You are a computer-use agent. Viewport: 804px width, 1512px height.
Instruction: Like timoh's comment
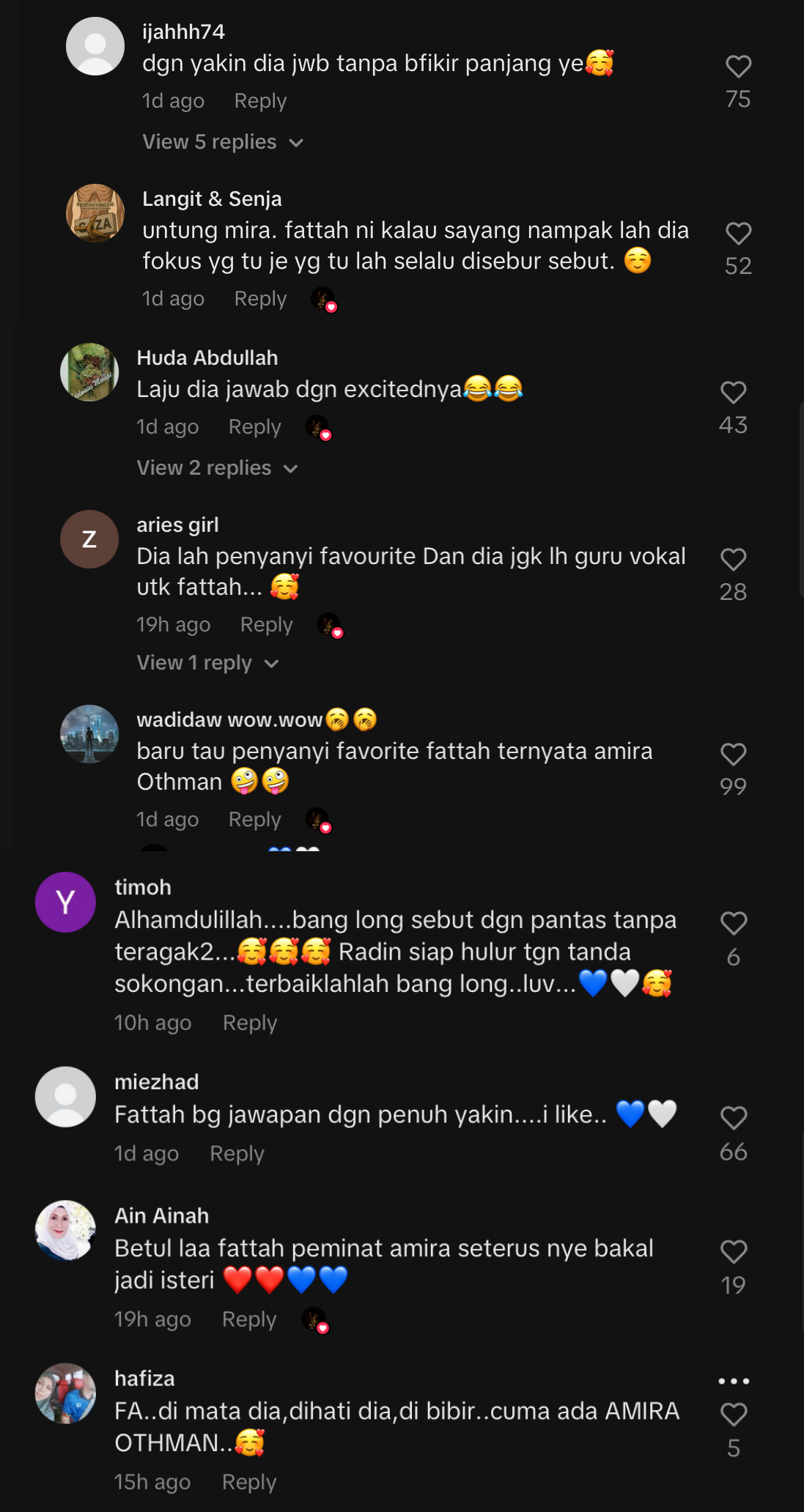(734, 923)
